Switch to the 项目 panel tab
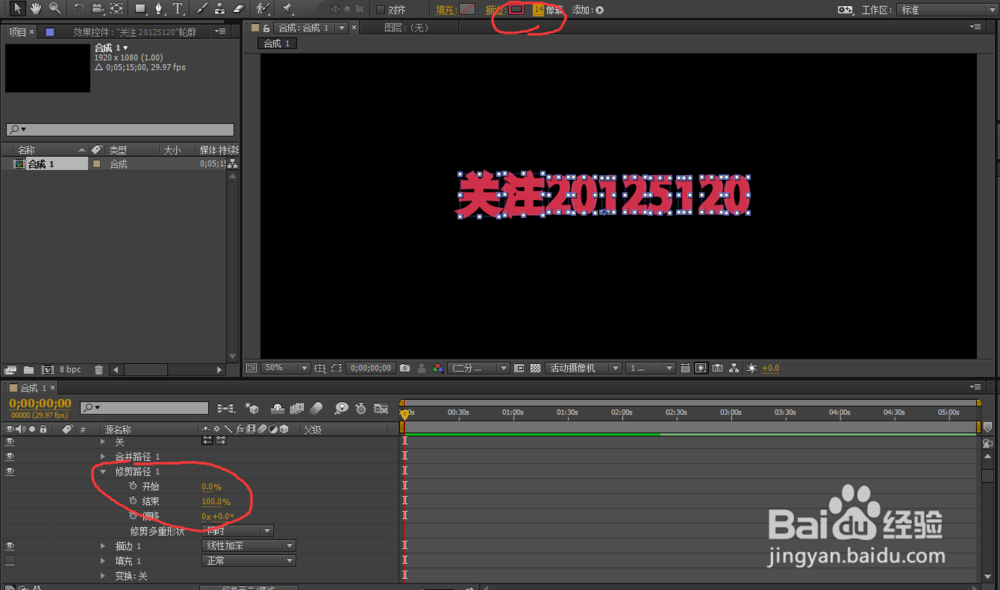The width and height of the screenshot is (1000, 590). point(17,32)
